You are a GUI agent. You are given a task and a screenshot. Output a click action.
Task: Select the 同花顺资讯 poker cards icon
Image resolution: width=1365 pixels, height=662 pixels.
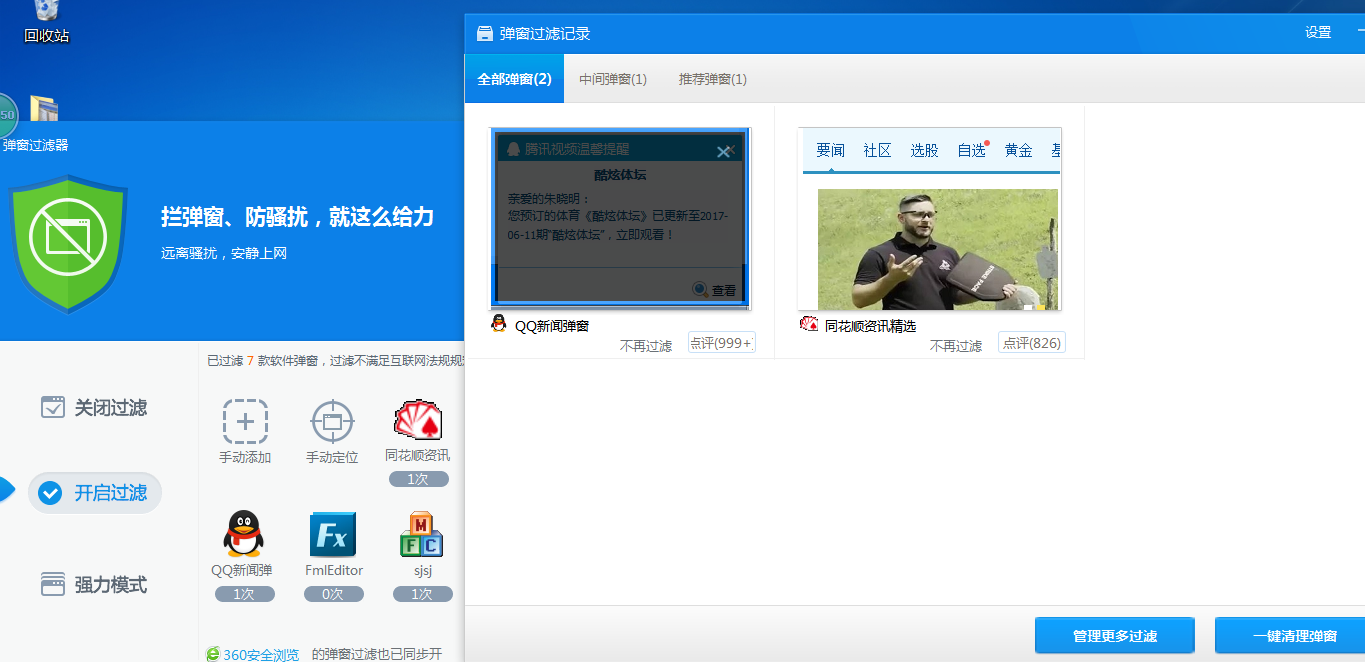click(x=418, y=420)
